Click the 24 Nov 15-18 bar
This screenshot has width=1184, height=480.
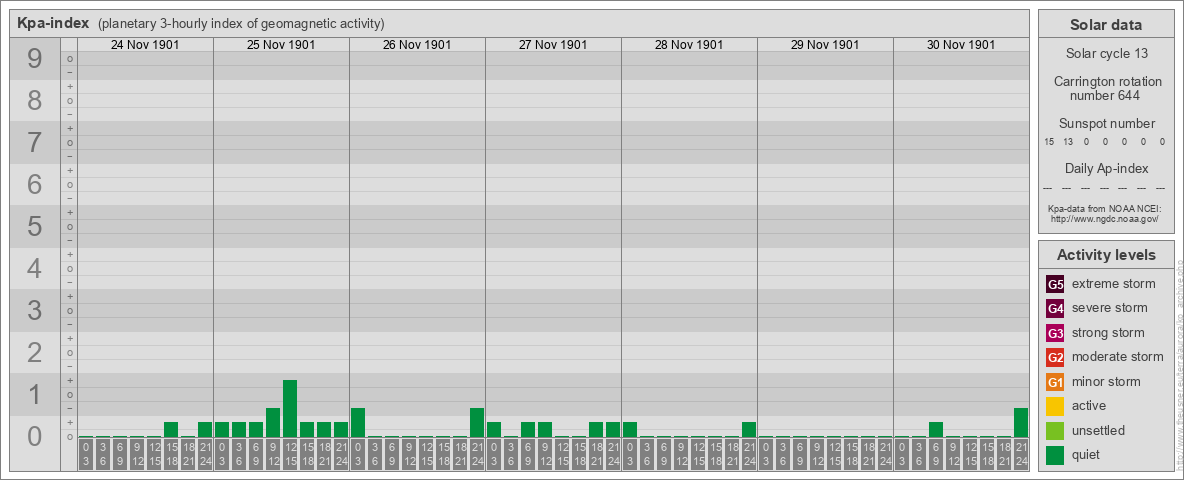(171, 429)
